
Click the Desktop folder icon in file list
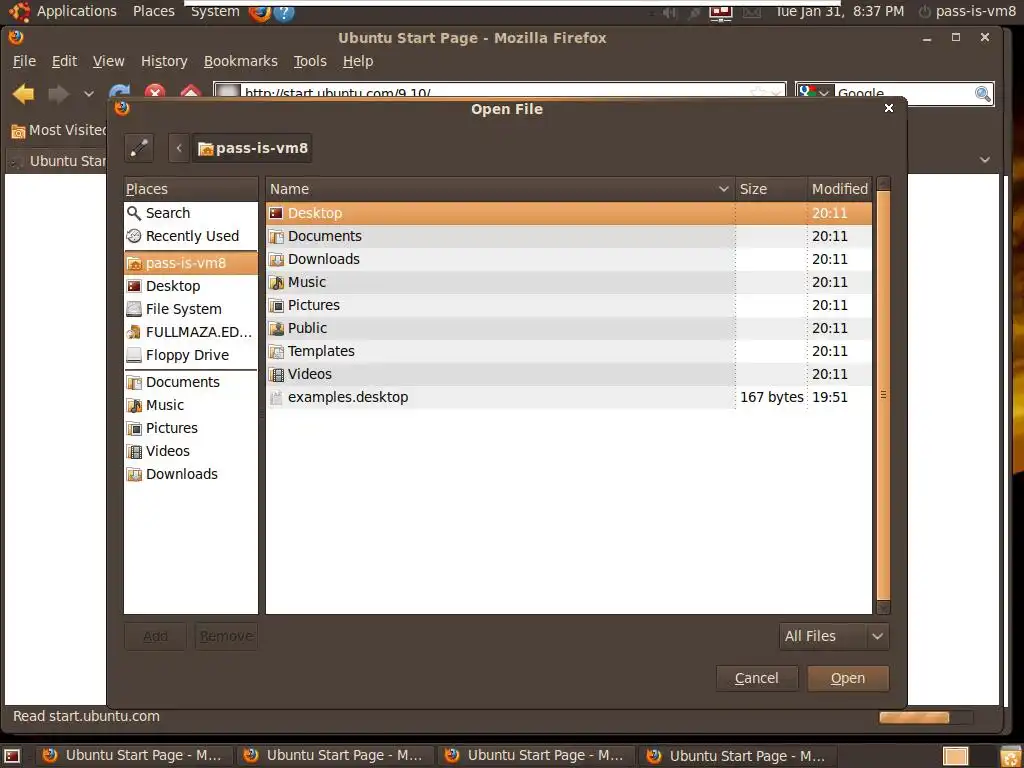click(x=276, y=213)
